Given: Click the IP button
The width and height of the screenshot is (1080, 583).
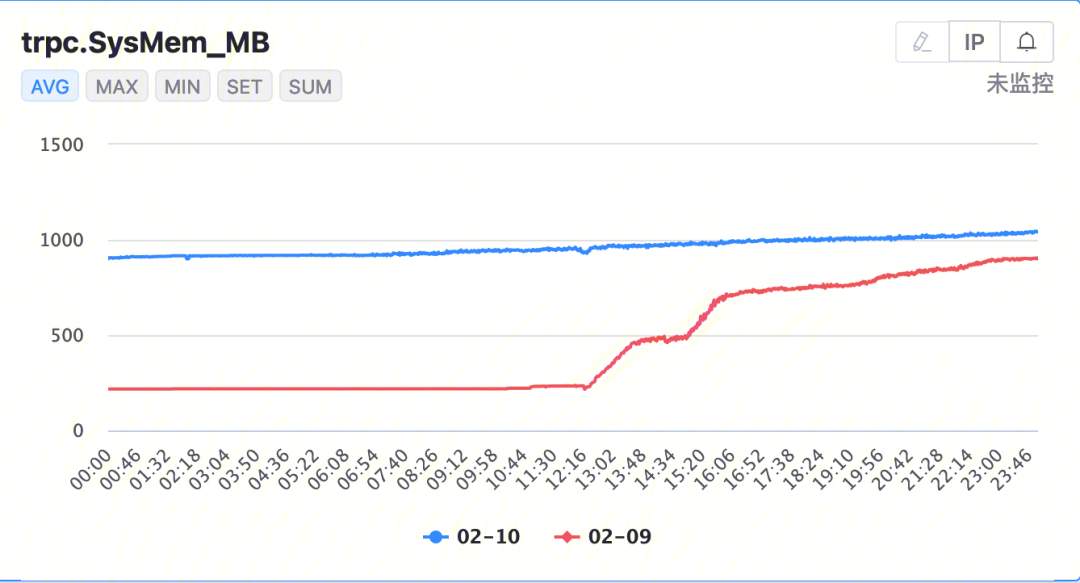Looking at the screenshot, I should (x=975, y=42).
